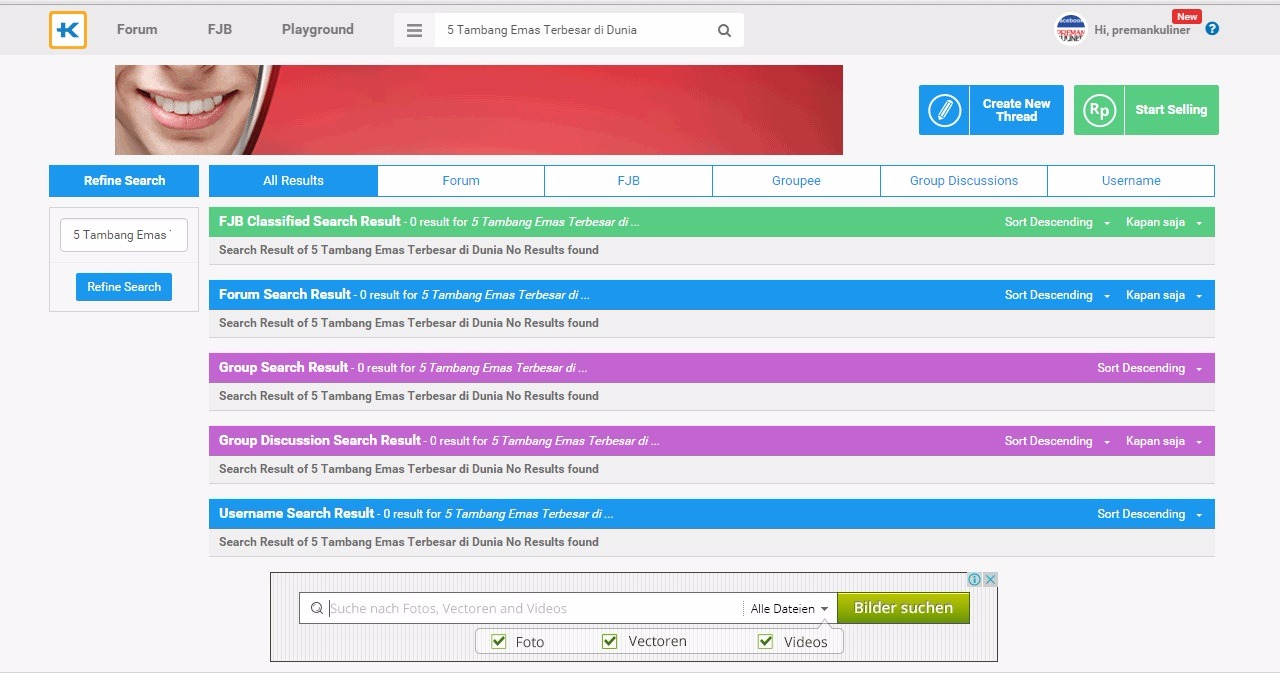Click the Hi, premankuliner username link
1280x673 pixels.
click(x=1142, y=31)
